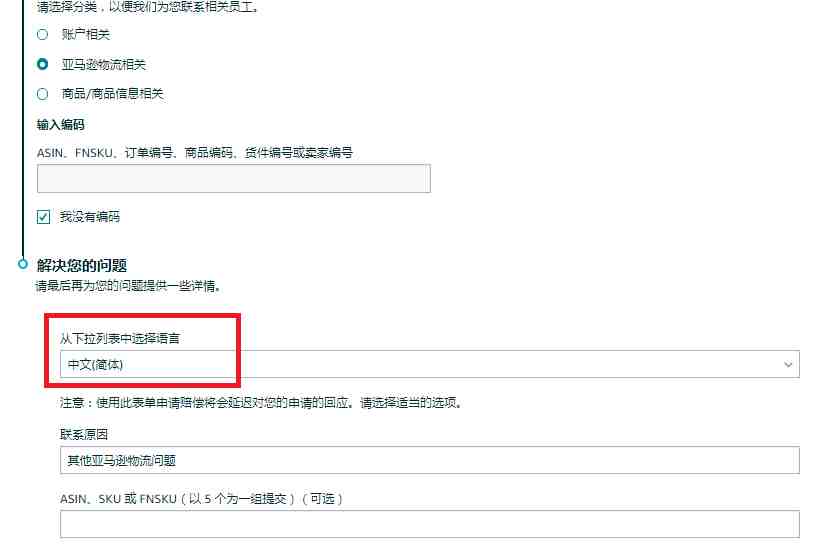Uncheck the 我没有编码 checkbox
Screen dimensions: 835x549
point(44,217)
